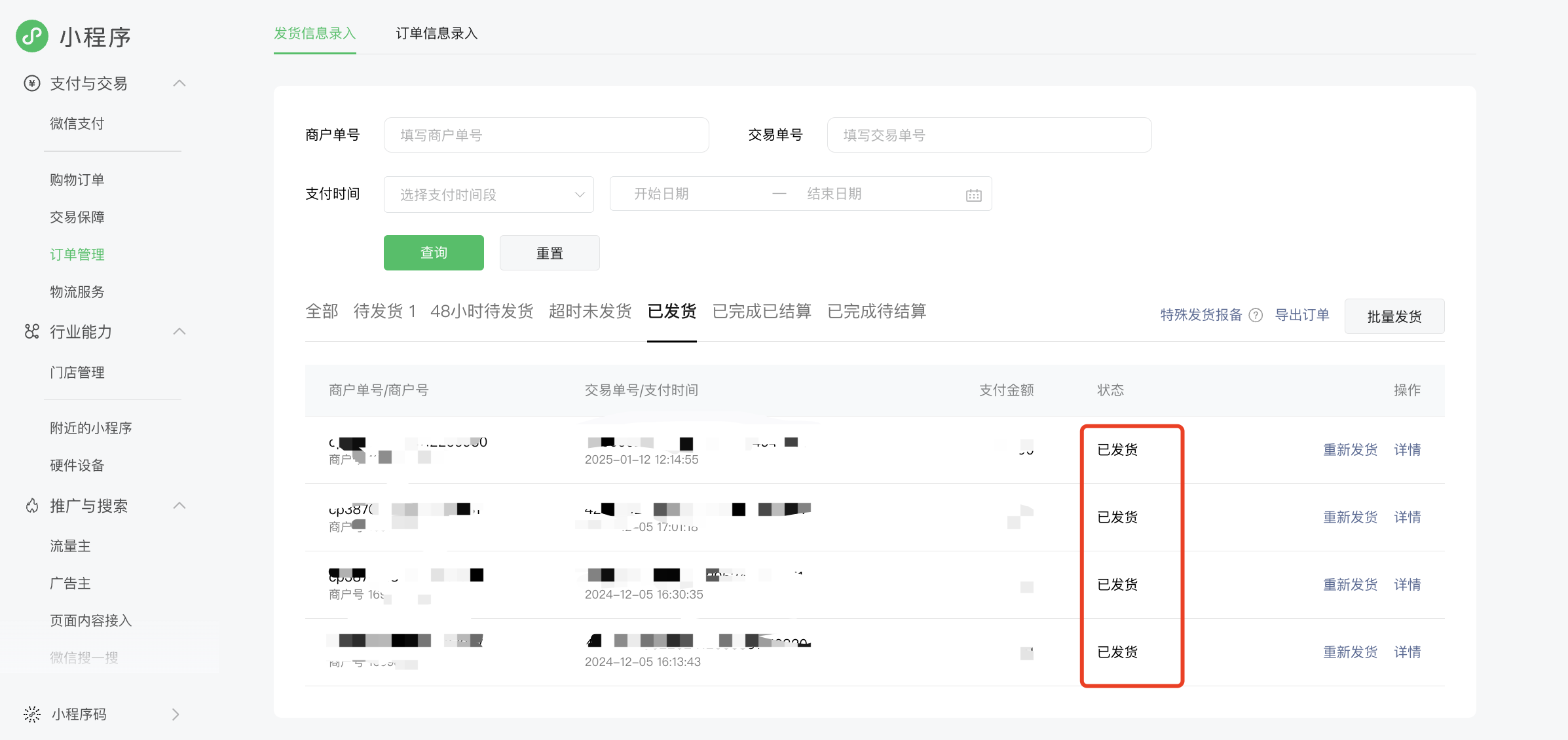Select the 超时未发货 filter tab
1568x740 pixels.
[590, 311]
